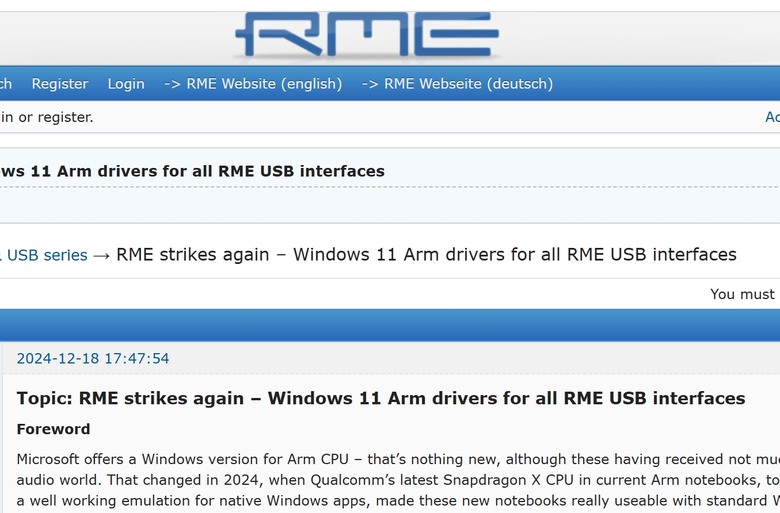Click the paragraph line starting 'a well working emulation'
The image size is (780, 513).
[x=398, y=500]
